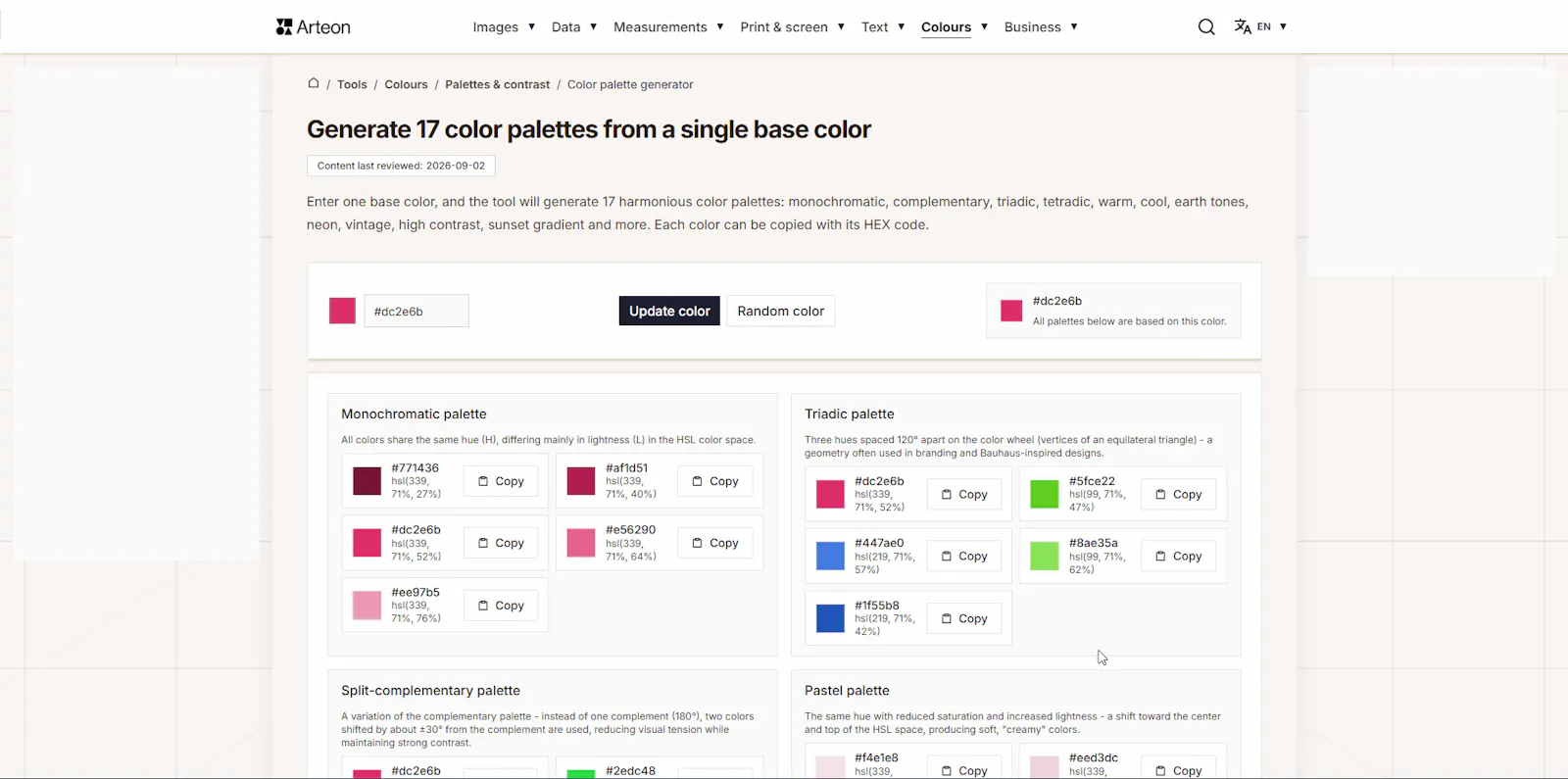
Task: Click the hsl(339, 71%, 27%) value
Action: pyautogui.click(x=416, y=488)
